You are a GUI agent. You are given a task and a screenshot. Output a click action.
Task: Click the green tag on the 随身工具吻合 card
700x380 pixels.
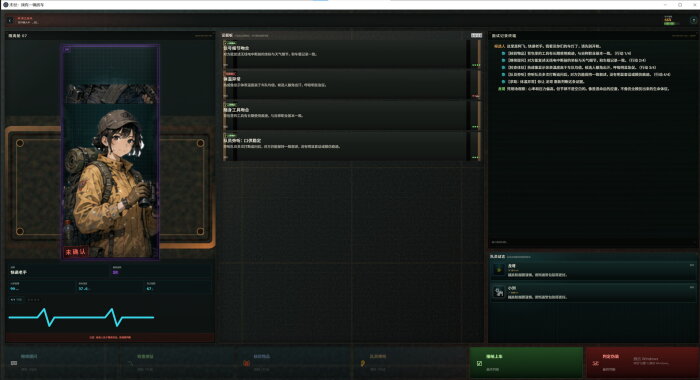click(230, 105)
